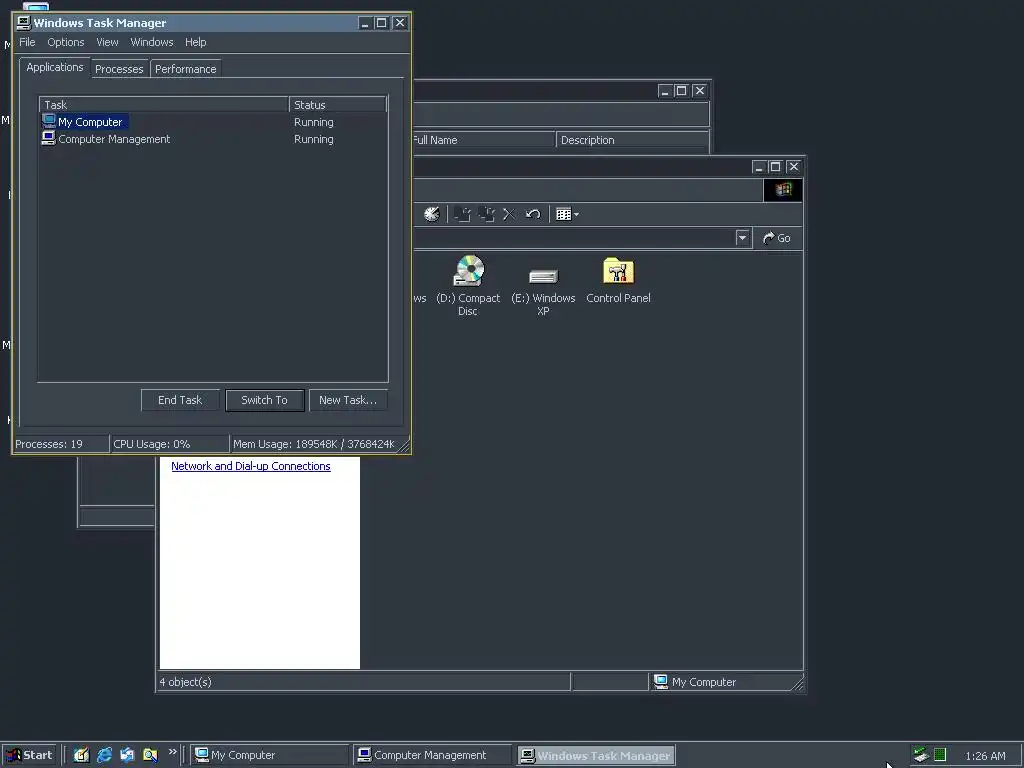
Task: Open the View menu in Task Manager
Action: pyautogui.click(x=108, y=42)
